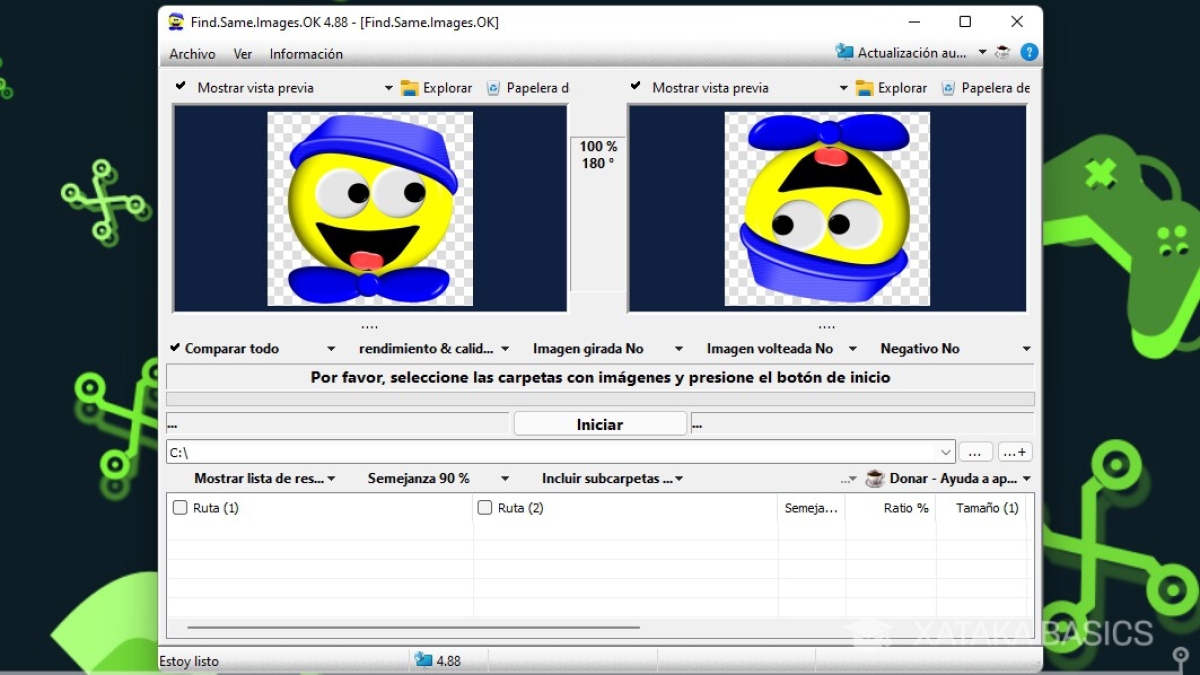Click the "..." browse folder button
The height and width of the screenshot is (675, 1200).
975,452
